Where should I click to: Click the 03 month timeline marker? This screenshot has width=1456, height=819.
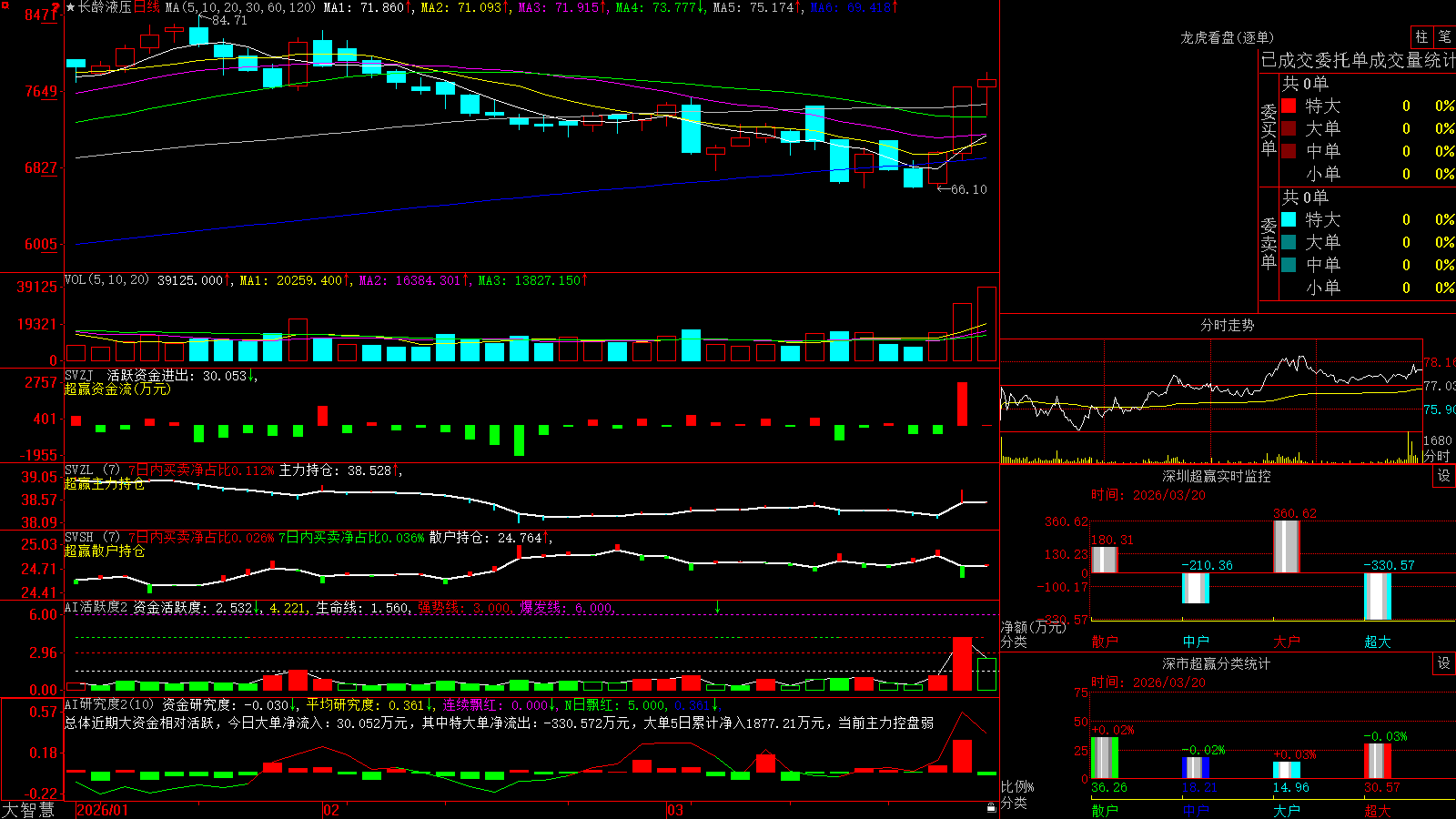[674, 810]
